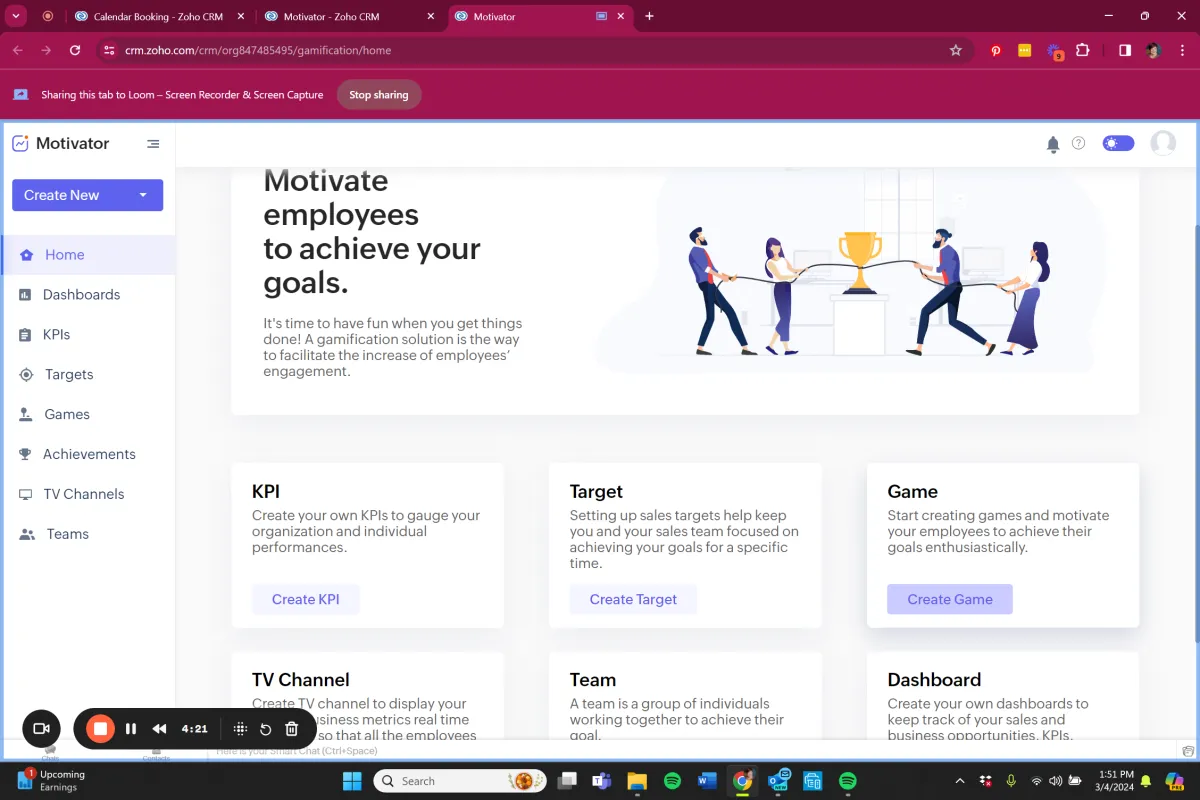Open the tab search dropdown arrow
The image size is (1200, 800).
pyautogui.click(x=16, y=16)
